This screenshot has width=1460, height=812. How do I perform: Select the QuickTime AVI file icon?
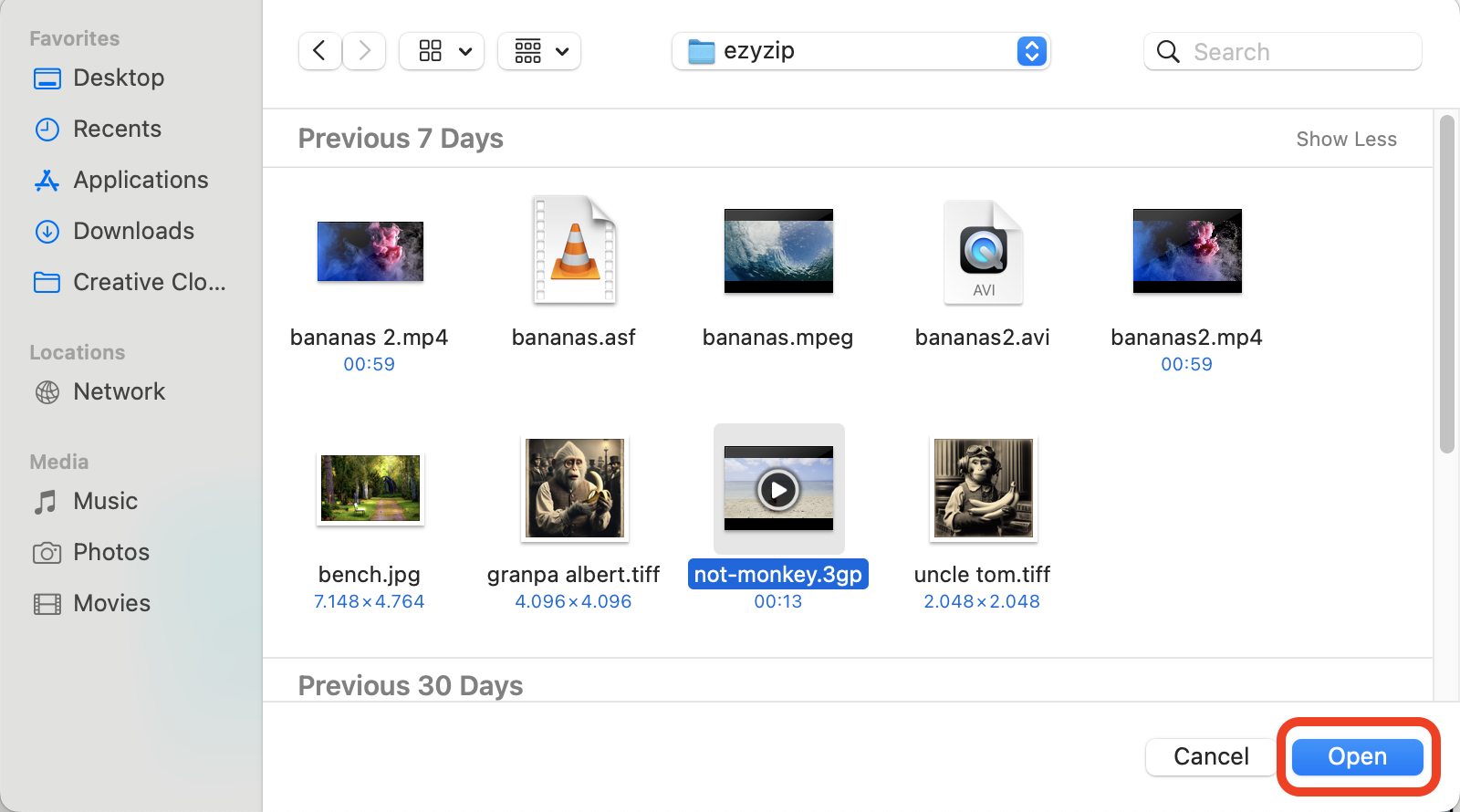point(984,252)
